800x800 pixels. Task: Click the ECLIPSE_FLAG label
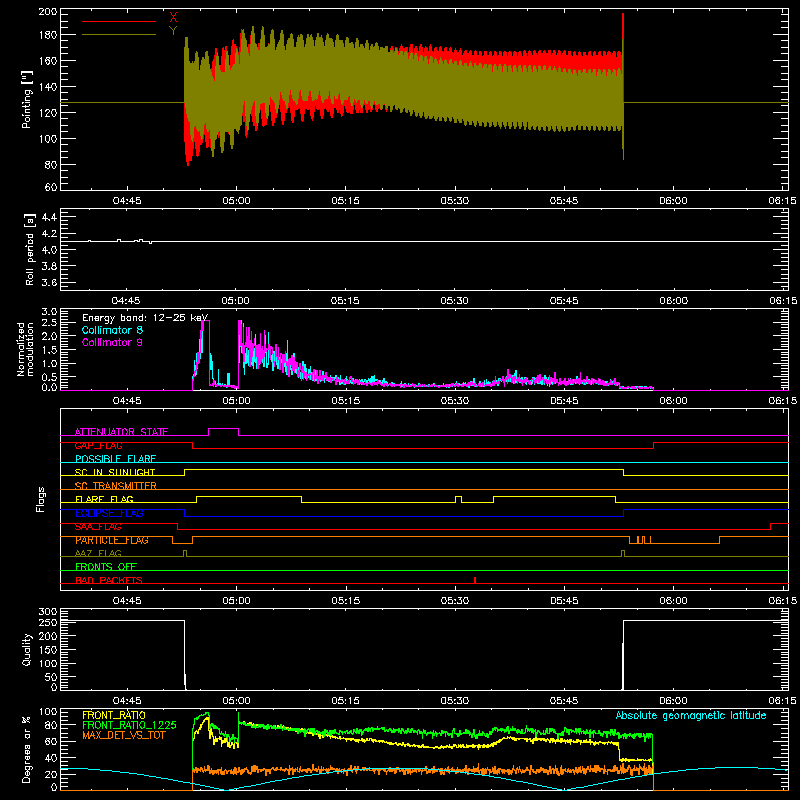click(x=110, y=513)
